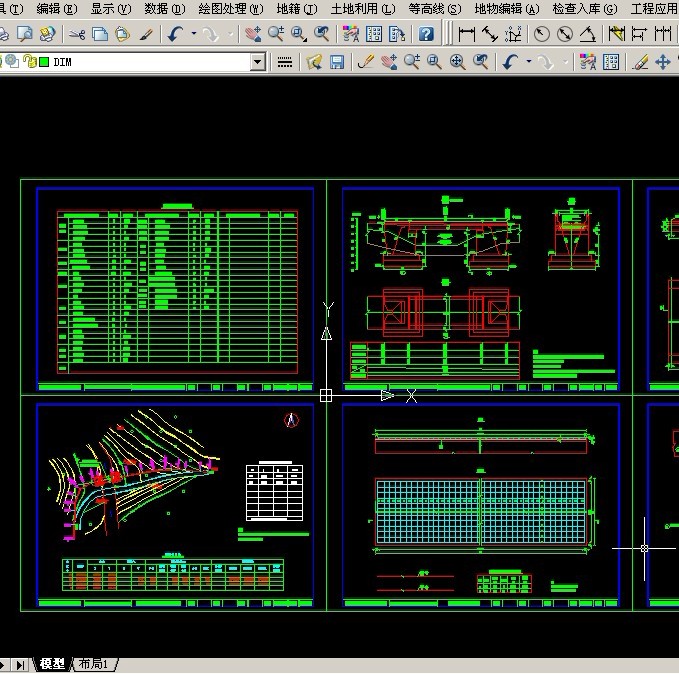Open the DesignCenter icon in upper toolbar

tap(374, 34)
